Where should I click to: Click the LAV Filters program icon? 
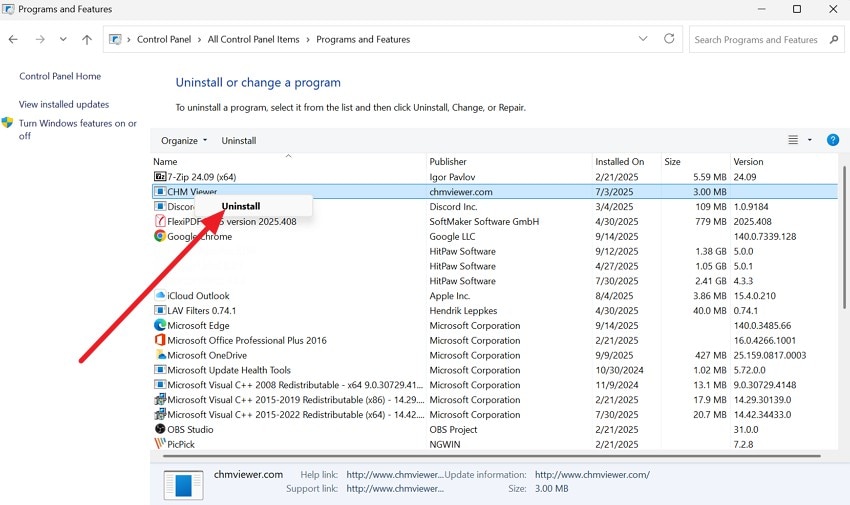point(160,310)
